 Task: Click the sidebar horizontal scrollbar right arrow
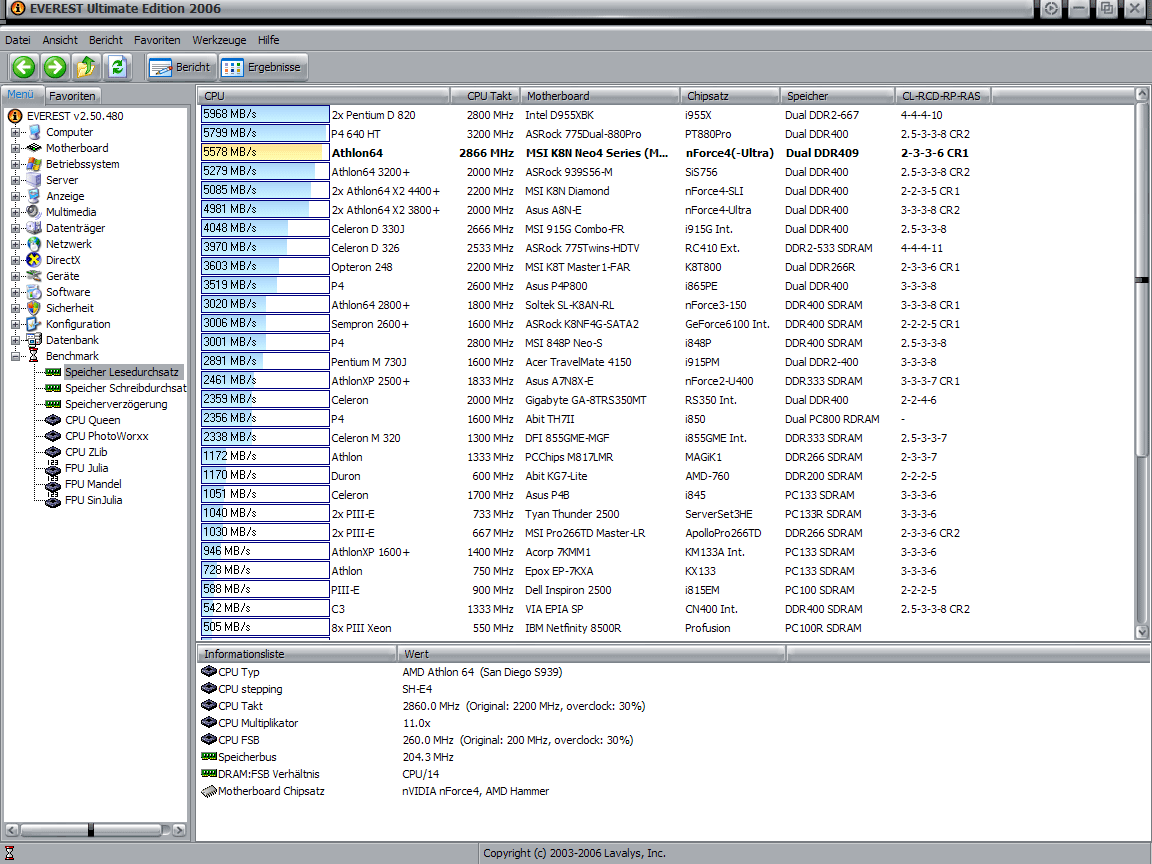[179, 830]
